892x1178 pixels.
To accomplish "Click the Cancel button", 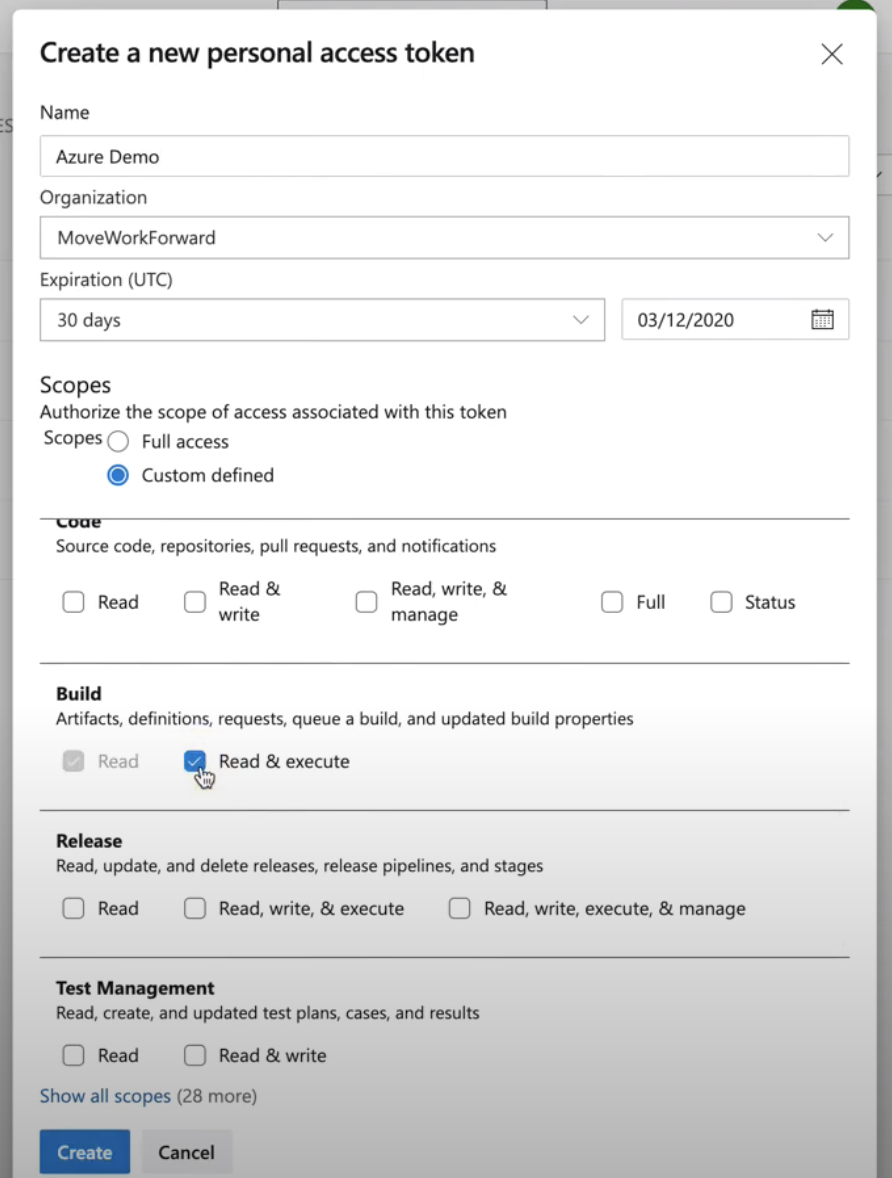I will [x=186, y=1153].
